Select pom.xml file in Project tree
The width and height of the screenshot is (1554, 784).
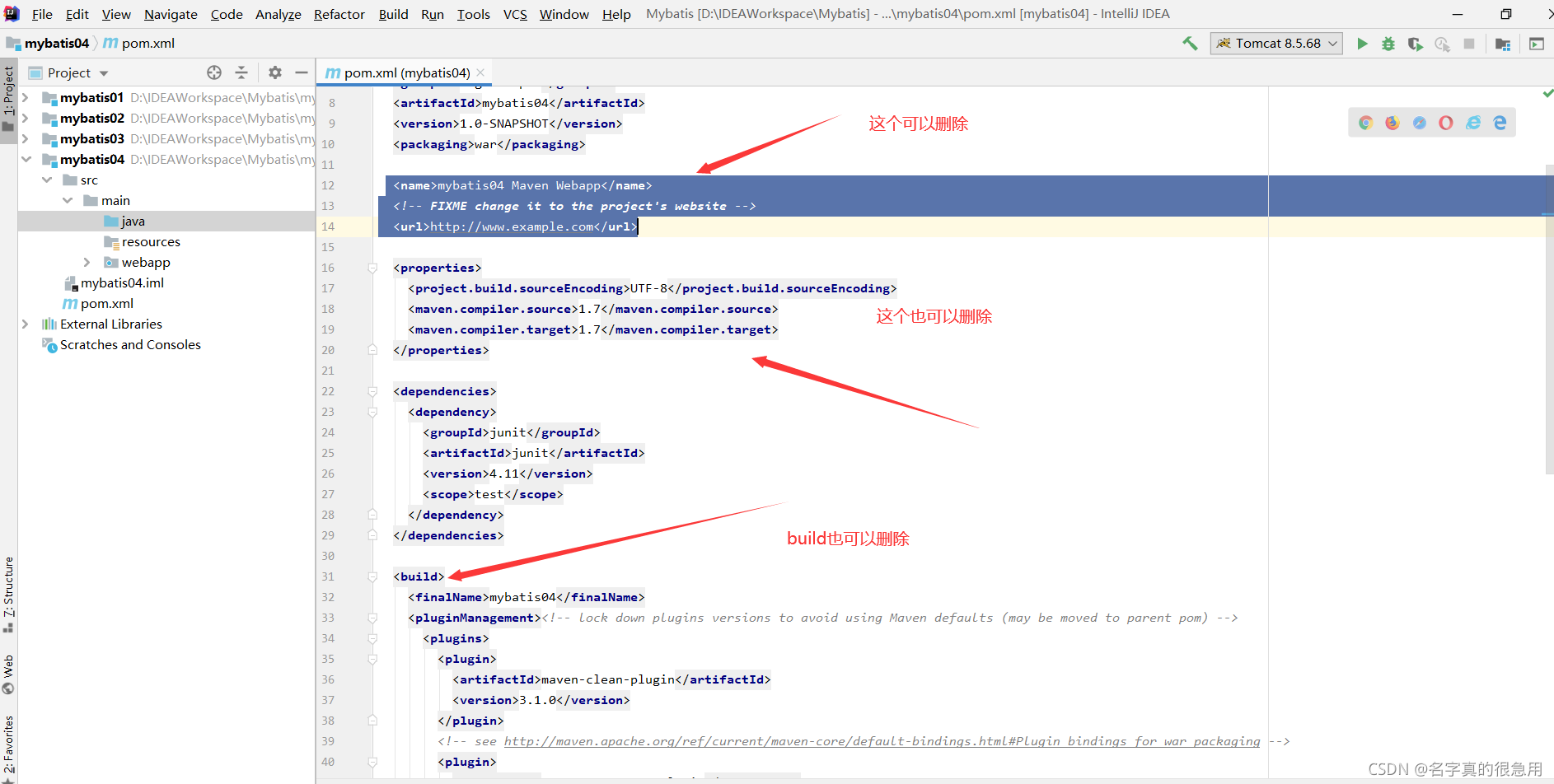click(x=98, y=303)
